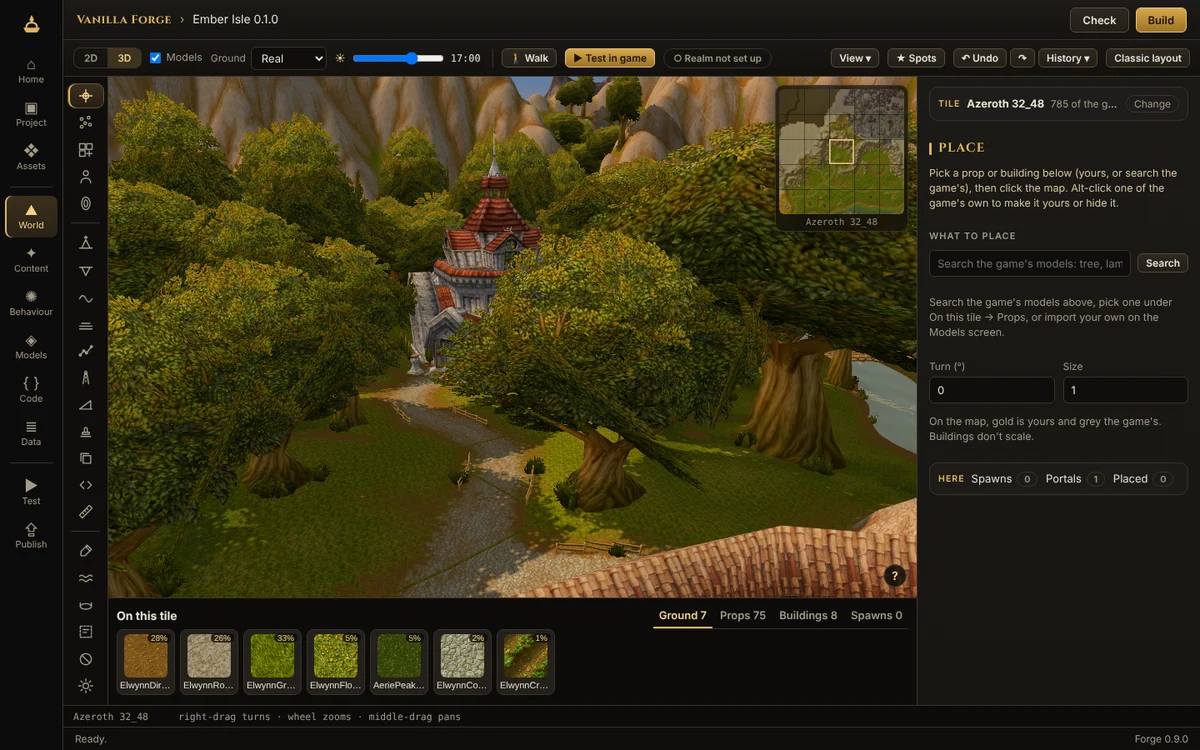Click the time of day slider
The height and width of the screenshot is (750, 1200).
398,58
